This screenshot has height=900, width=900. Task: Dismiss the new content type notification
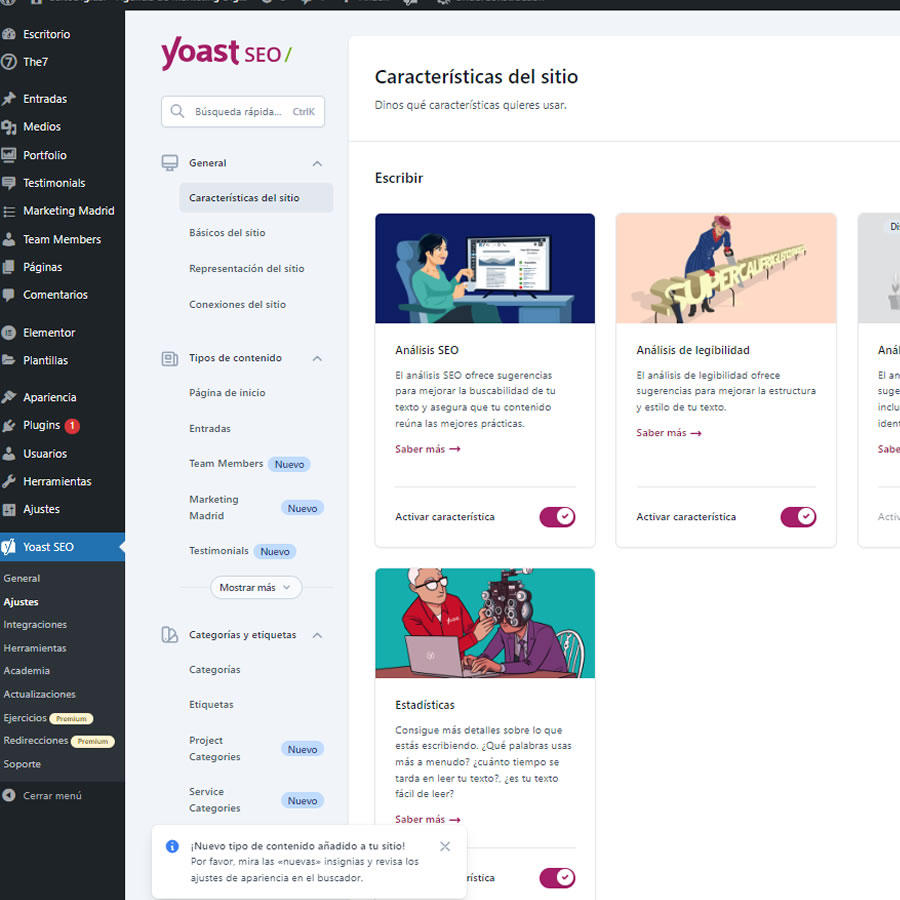(445, 846)
